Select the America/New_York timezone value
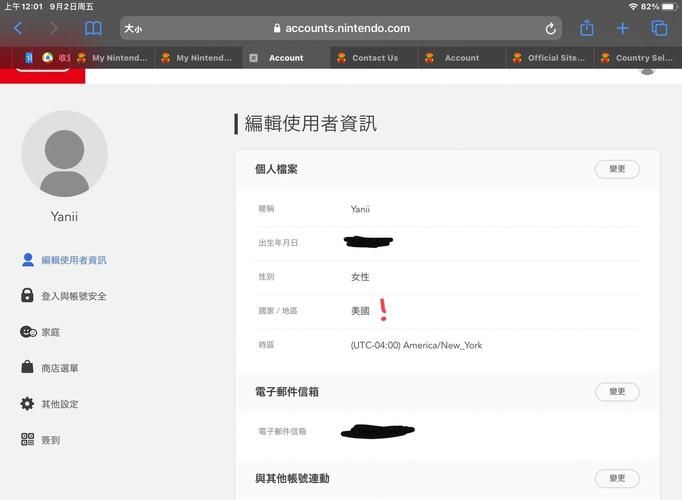Image resolution: width=682 pixels, height=500 pixels. 416,345
